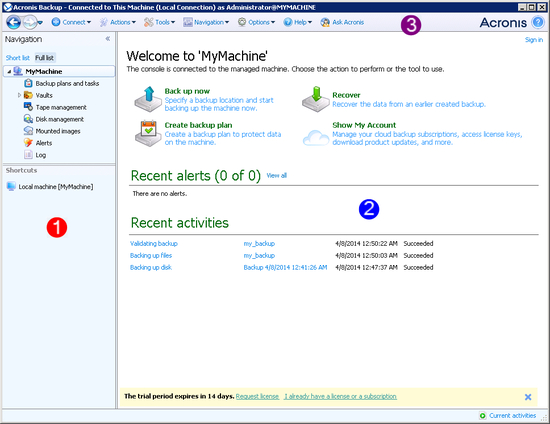Click the blue help question mark icon
Image resolution: width=550 pixels, height=424 pixels.
pos(538,22)
